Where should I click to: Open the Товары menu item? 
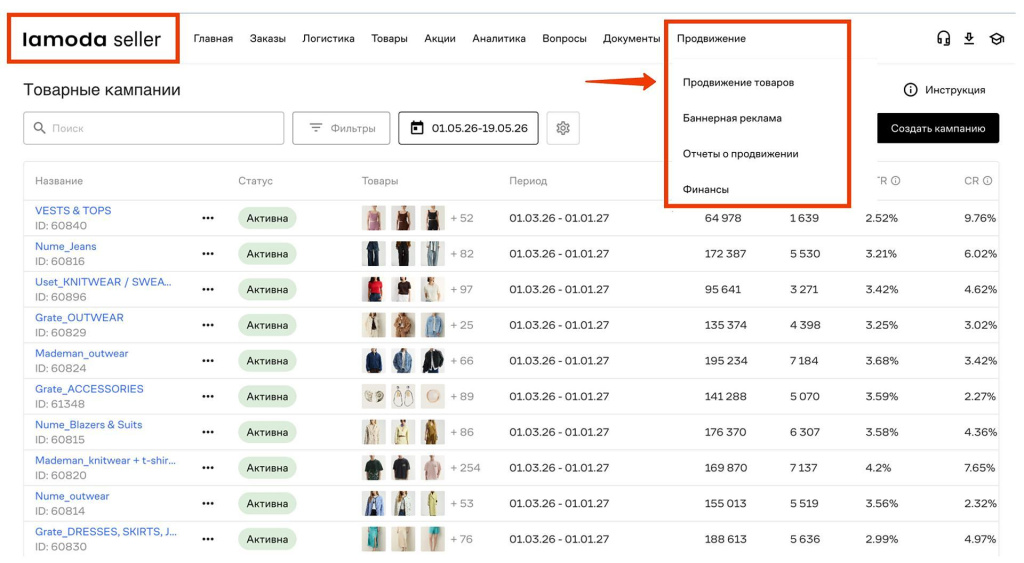click(389, 39)
